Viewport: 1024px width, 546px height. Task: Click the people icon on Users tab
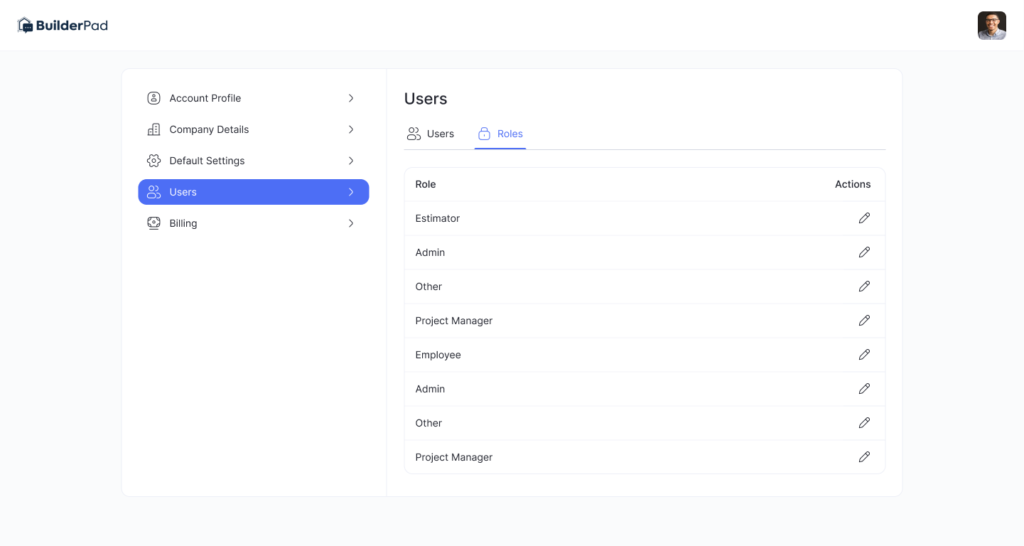click(x=413, y=134)
